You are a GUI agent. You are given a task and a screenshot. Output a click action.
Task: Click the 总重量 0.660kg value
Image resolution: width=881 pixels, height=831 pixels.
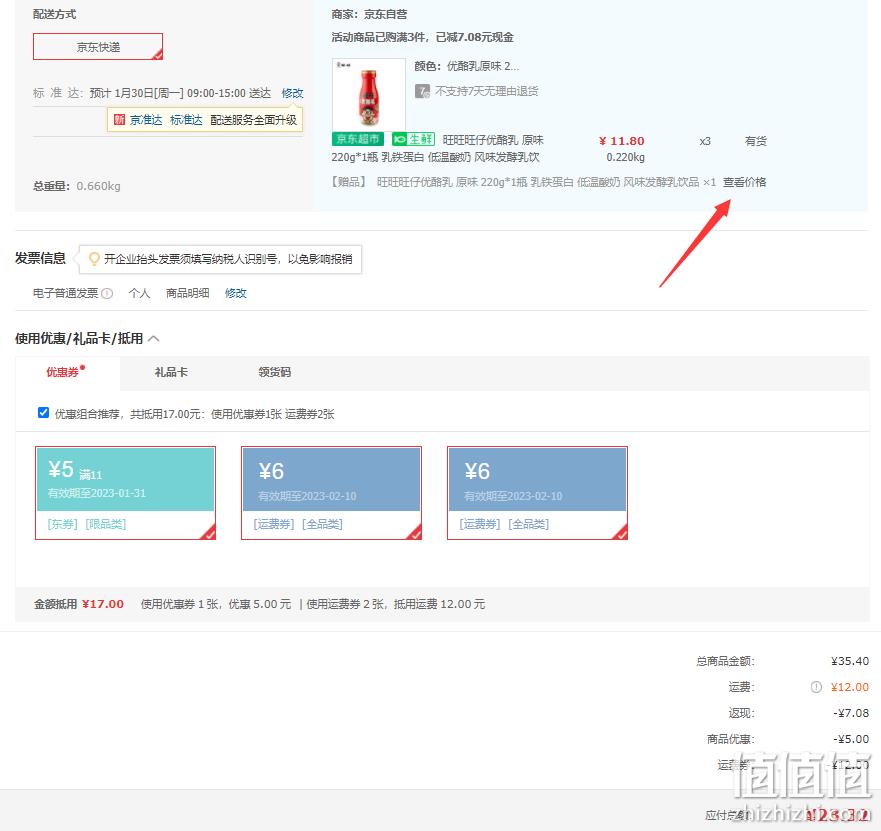click(x=98, y=186)
